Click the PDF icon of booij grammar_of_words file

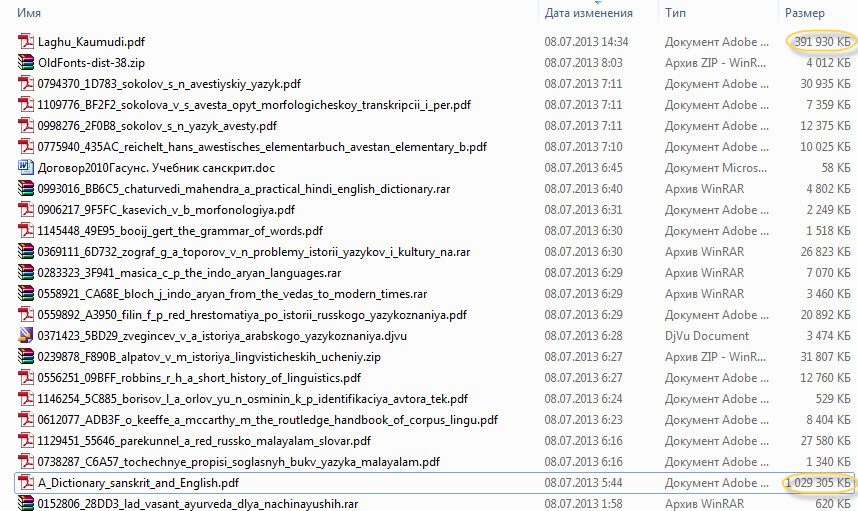pos(26,230)
